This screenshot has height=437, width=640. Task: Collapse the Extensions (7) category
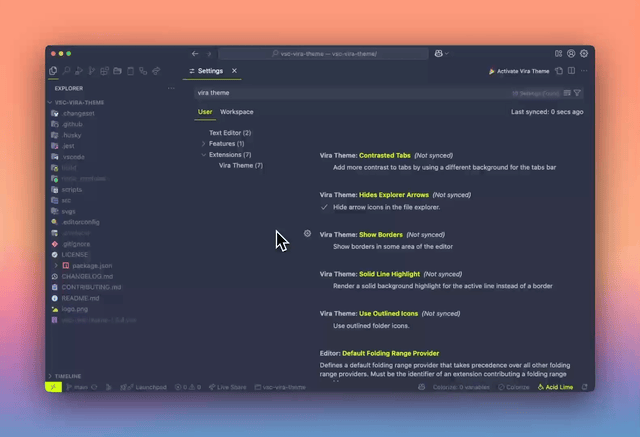tap(203, 155)
